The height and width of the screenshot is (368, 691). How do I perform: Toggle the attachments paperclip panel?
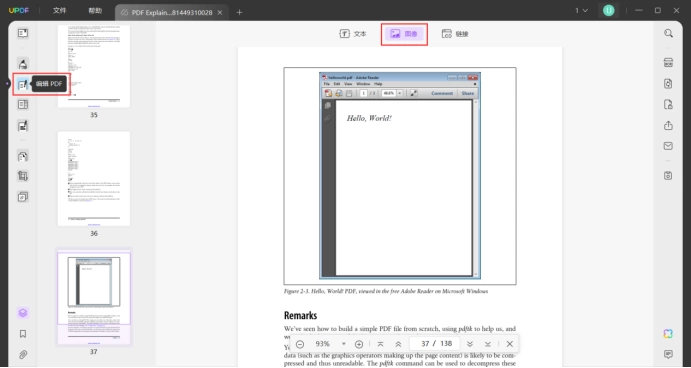tap(23, 354)
